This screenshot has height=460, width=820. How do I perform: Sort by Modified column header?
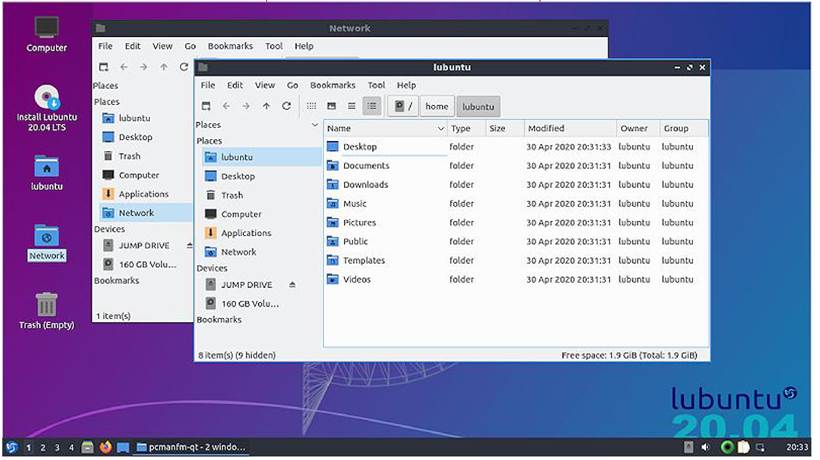pyautogui.click(x=570, y=128)
